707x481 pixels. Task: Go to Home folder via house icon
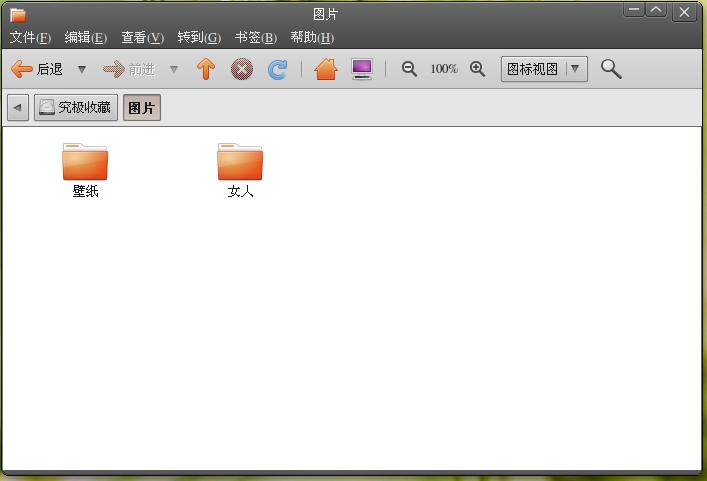click(326, 69)
